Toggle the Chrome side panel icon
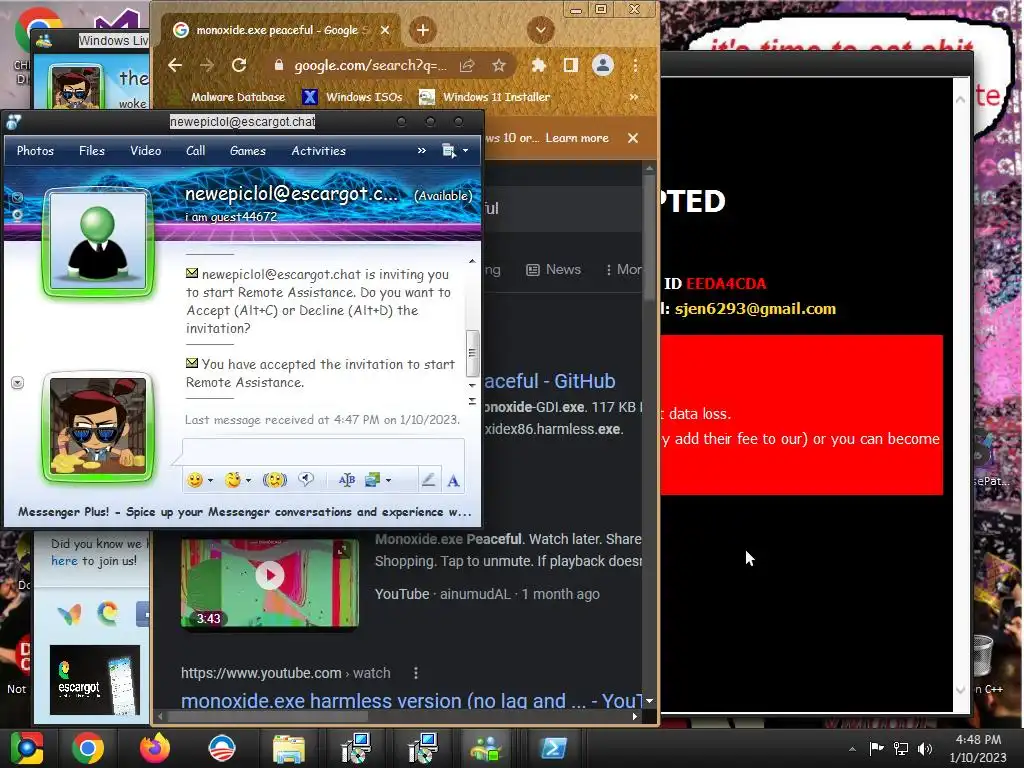Image resolution: width=1024 pixels, height=768 pixels. tap(571, 65)
